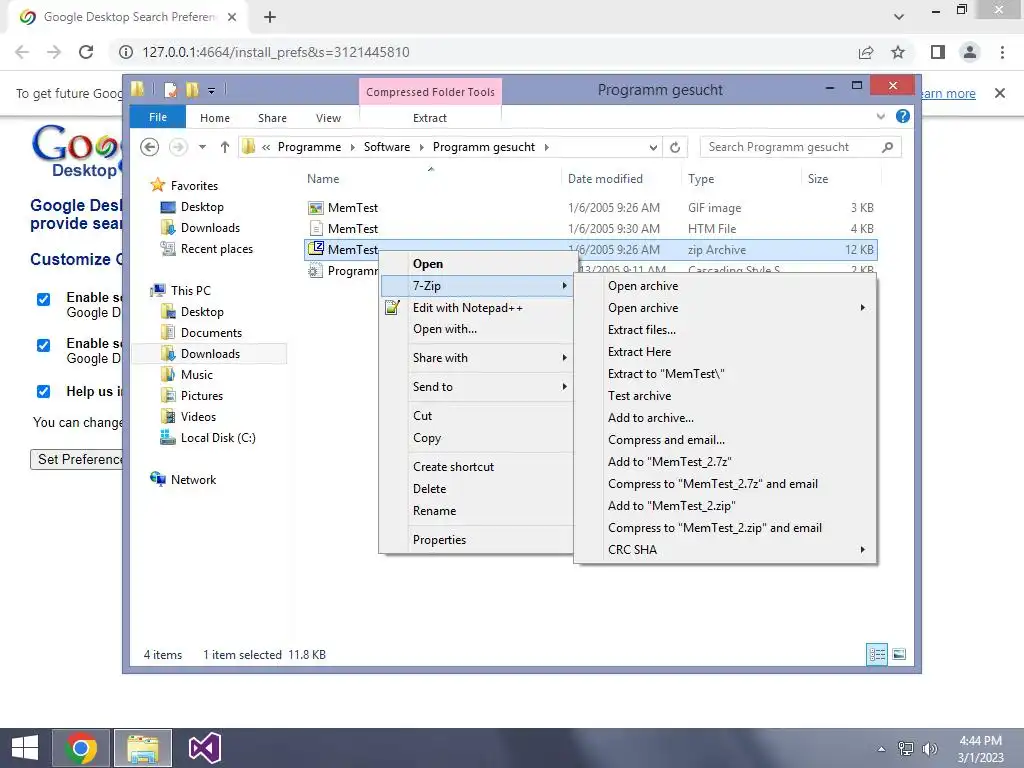The width and height of the screenshot is (1024, 768).
Task: Sort by Date modified column
Action: point(605,179)
